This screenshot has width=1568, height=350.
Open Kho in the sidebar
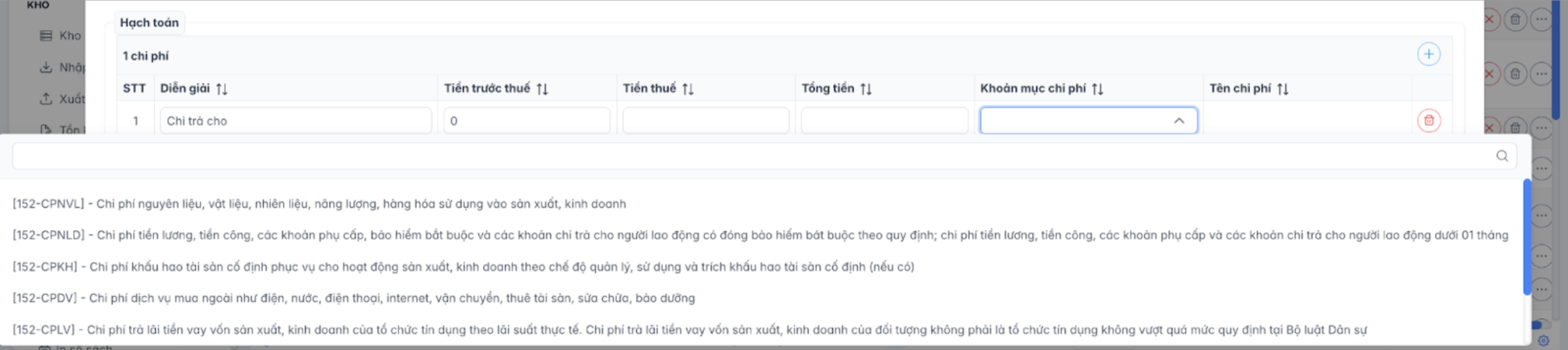point(60,36)
